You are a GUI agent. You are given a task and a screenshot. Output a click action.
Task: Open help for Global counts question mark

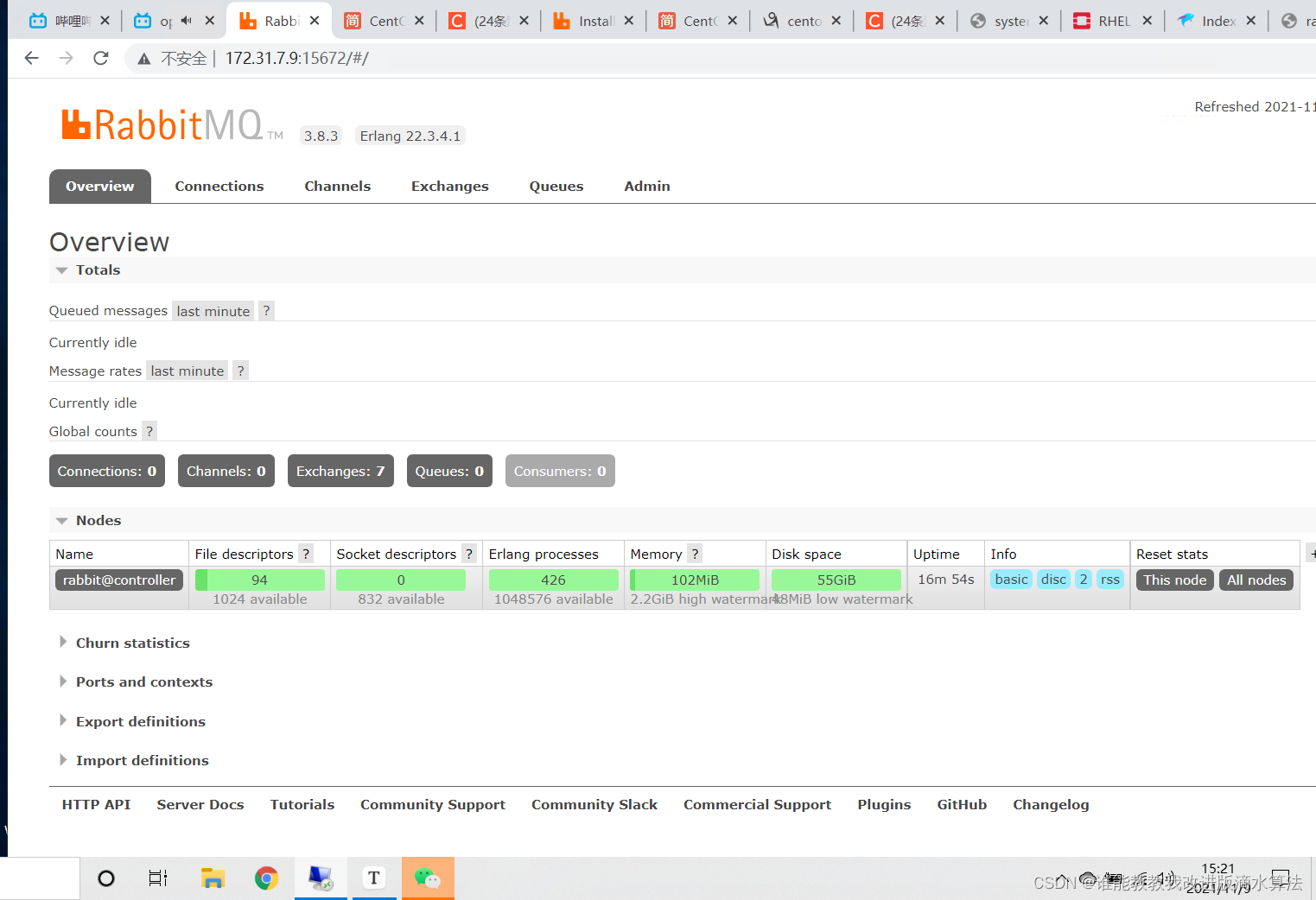pyautogui.click(x=149, y=431)
